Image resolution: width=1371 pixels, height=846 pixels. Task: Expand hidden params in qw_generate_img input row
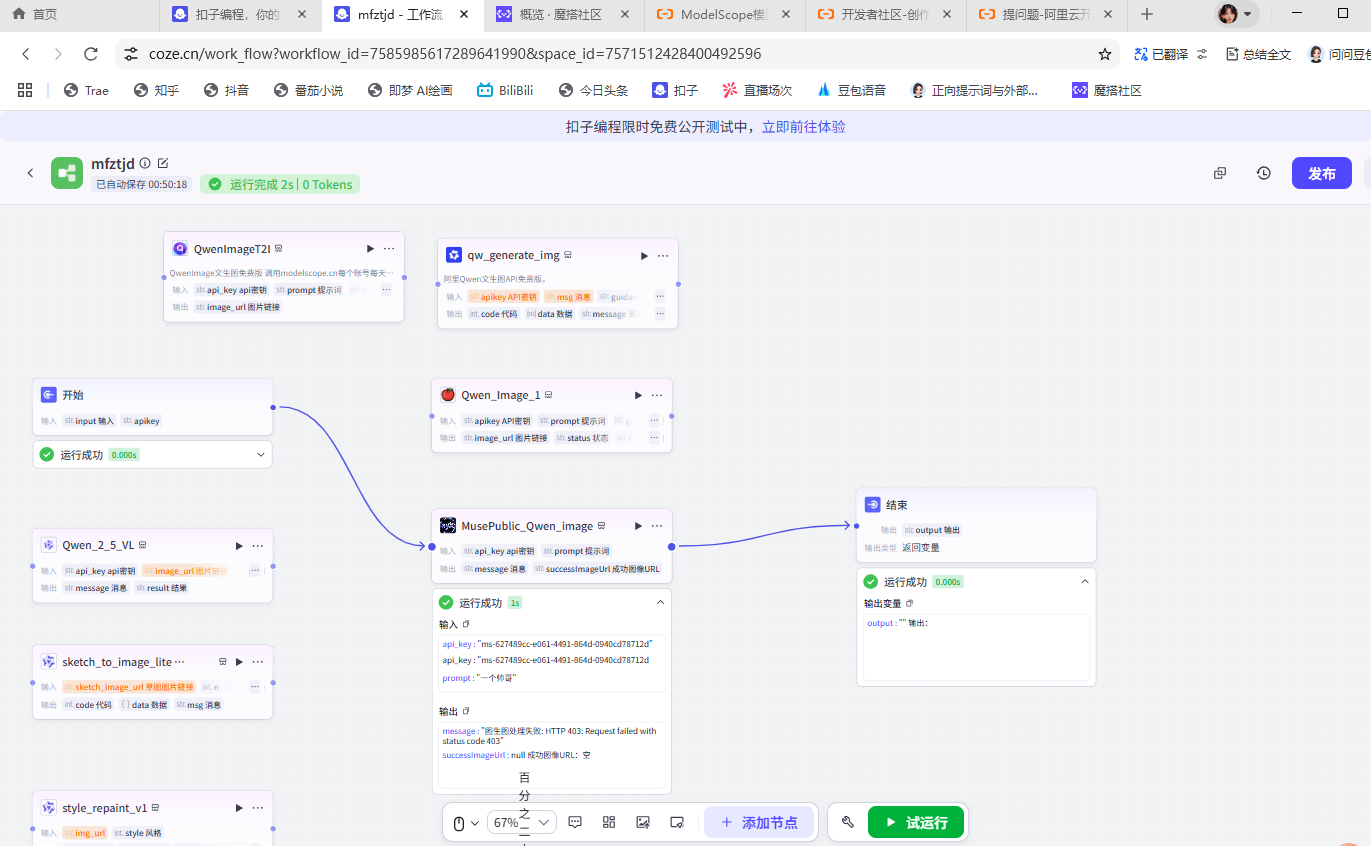click(x=660, y=296)
